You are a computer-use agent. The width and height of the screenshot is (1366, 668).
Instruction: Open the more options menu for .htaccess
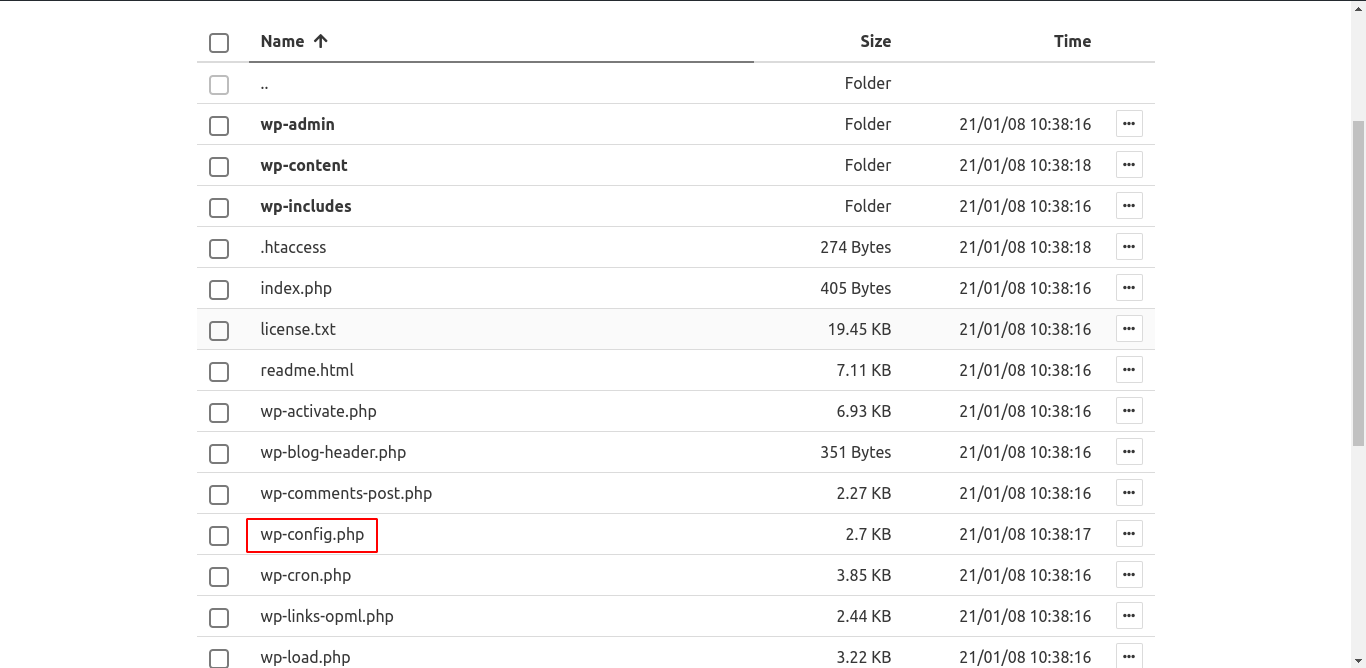click(1129, 247)
